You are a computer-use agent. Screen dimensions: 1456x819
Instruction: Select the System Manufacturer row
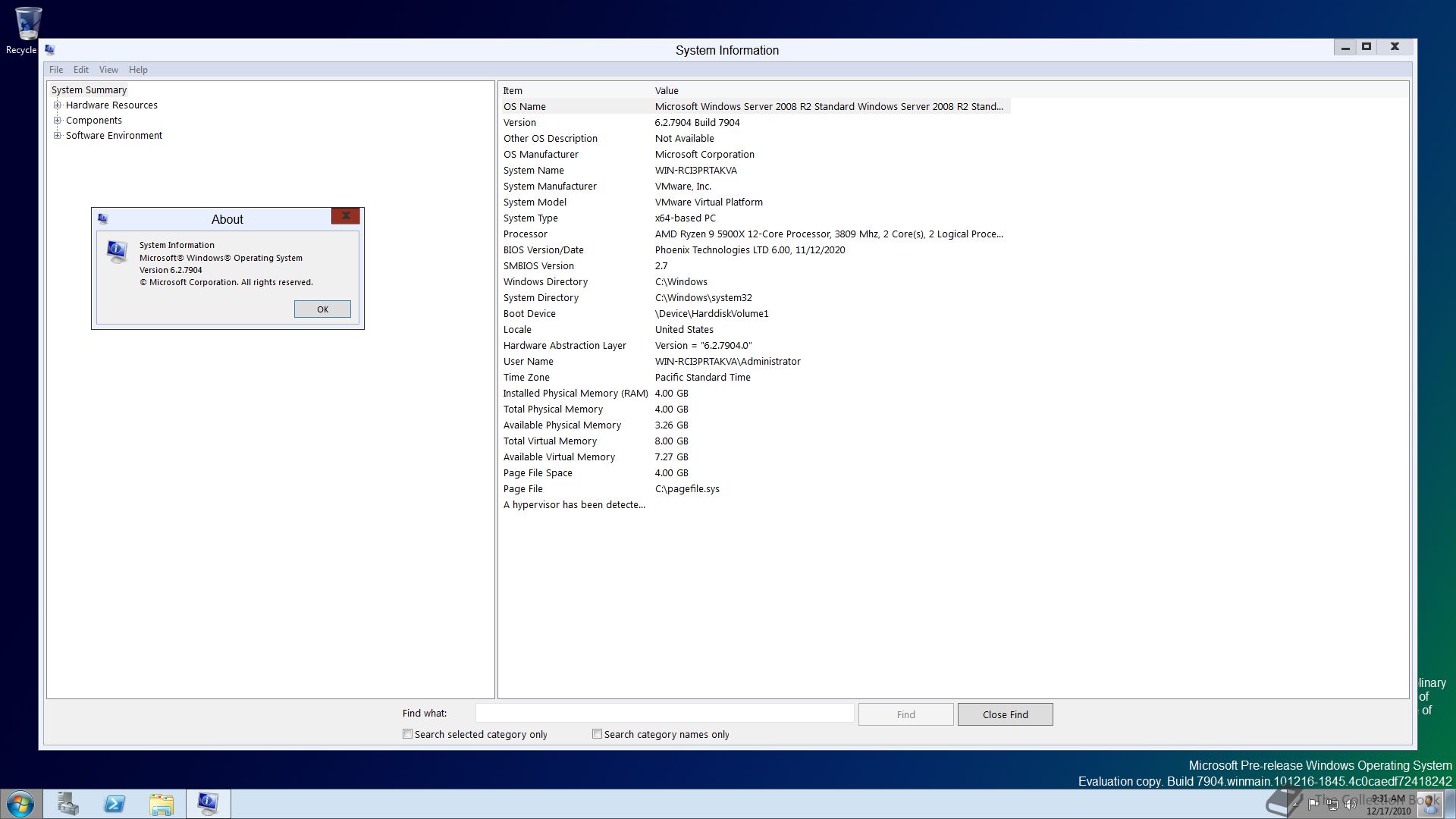pos(755,187)
